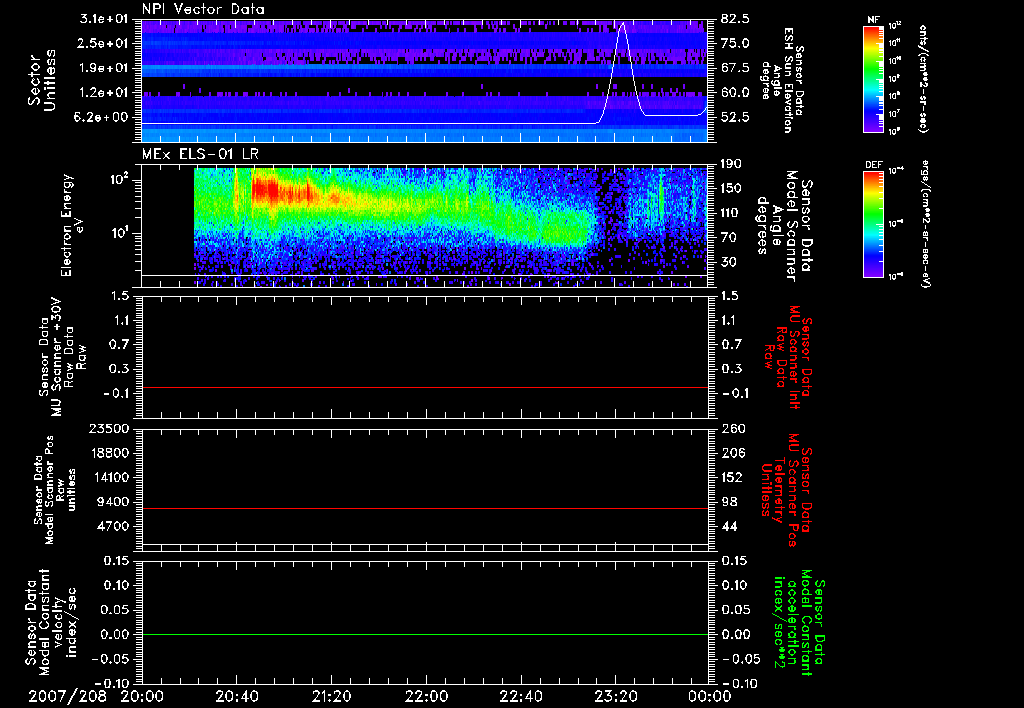
Task: Select the 'ESH Sun Elevation Angle' axis label
Action: [782, 80]
